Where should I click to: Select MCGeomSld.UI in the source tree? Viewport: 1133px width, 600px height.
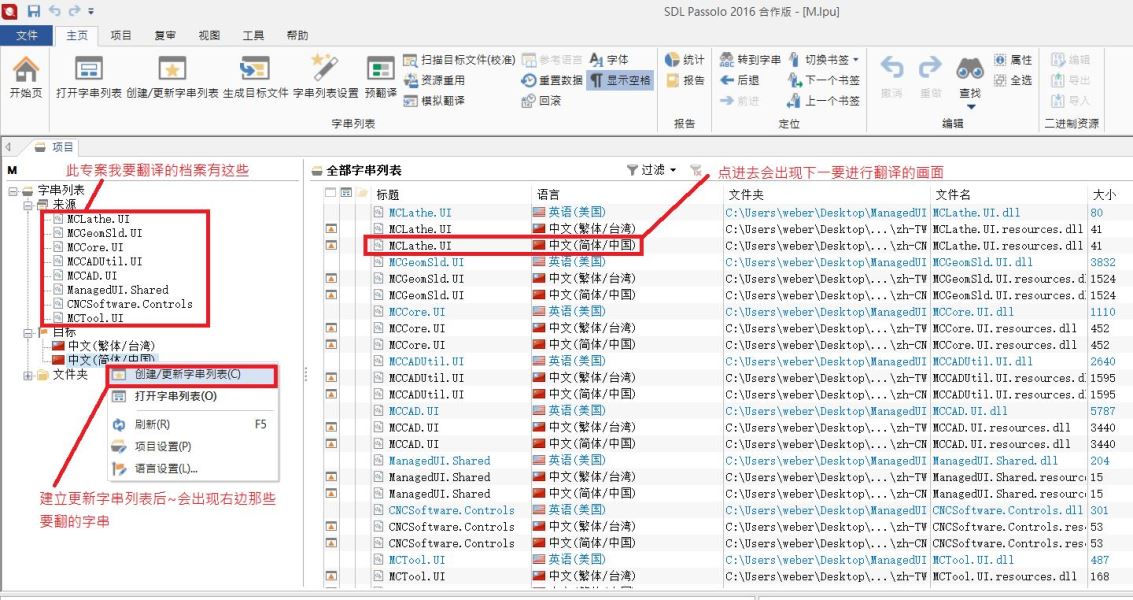104,232
